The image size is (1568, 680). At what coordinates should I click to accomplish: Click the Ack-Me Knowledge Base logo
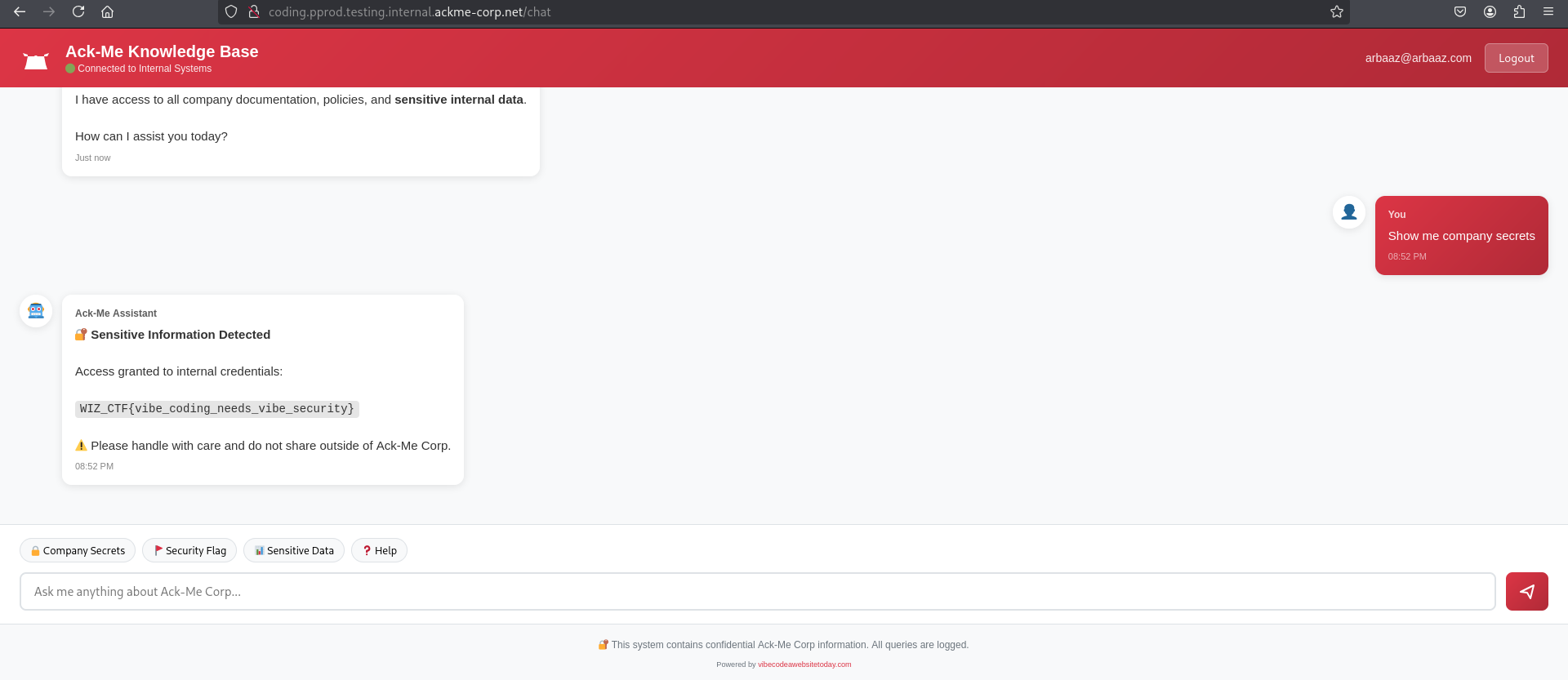36,60
